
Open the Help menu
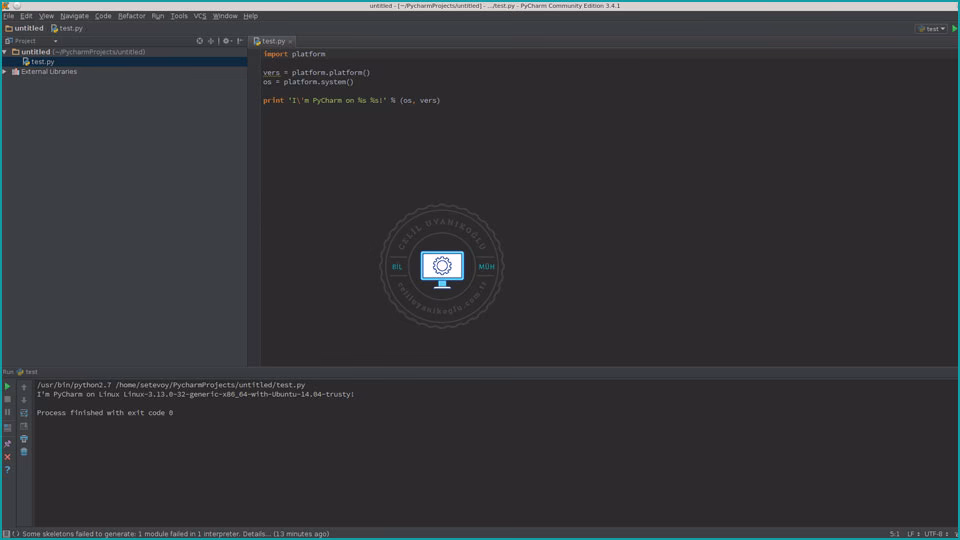(x=250, y=16)
